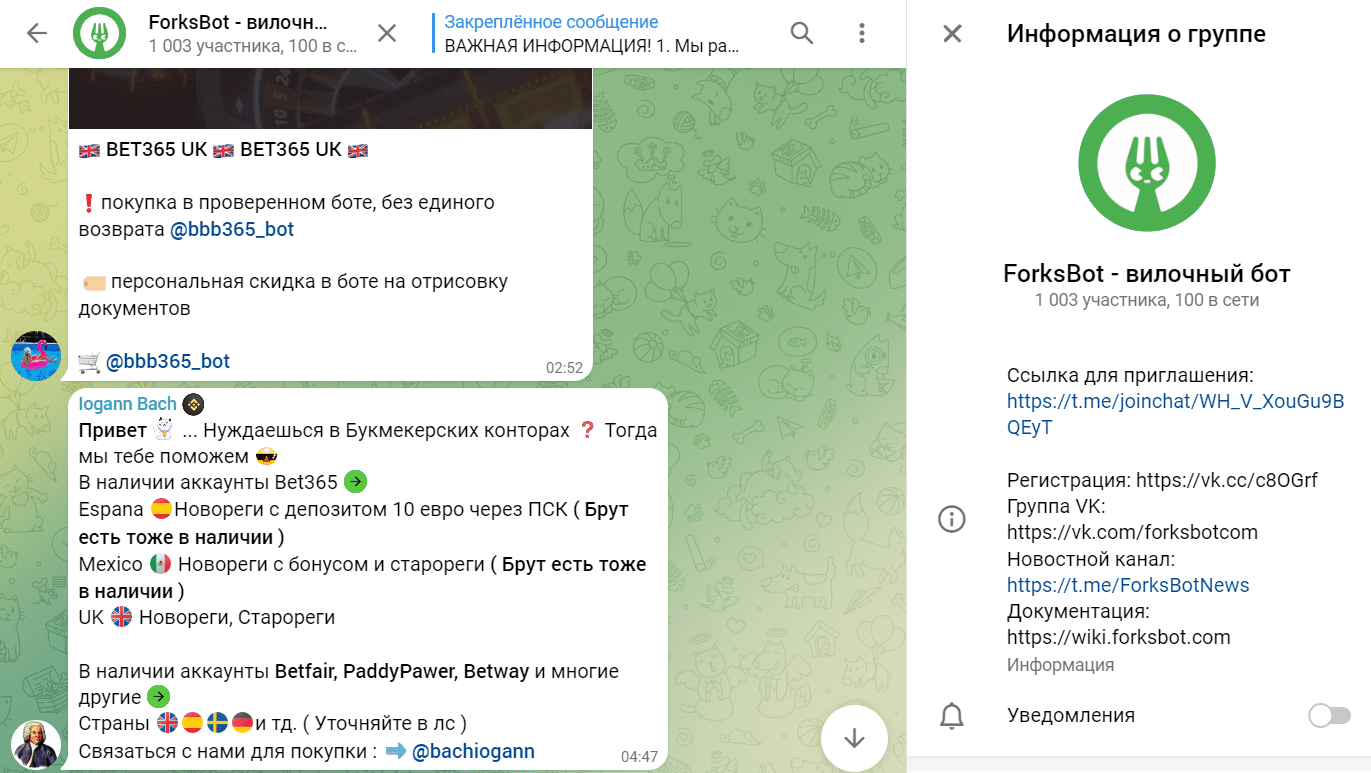1371x773 pixels.
Task: Click the wiki.forksbot.com documentation address
Action: (x=1118, y=637)
